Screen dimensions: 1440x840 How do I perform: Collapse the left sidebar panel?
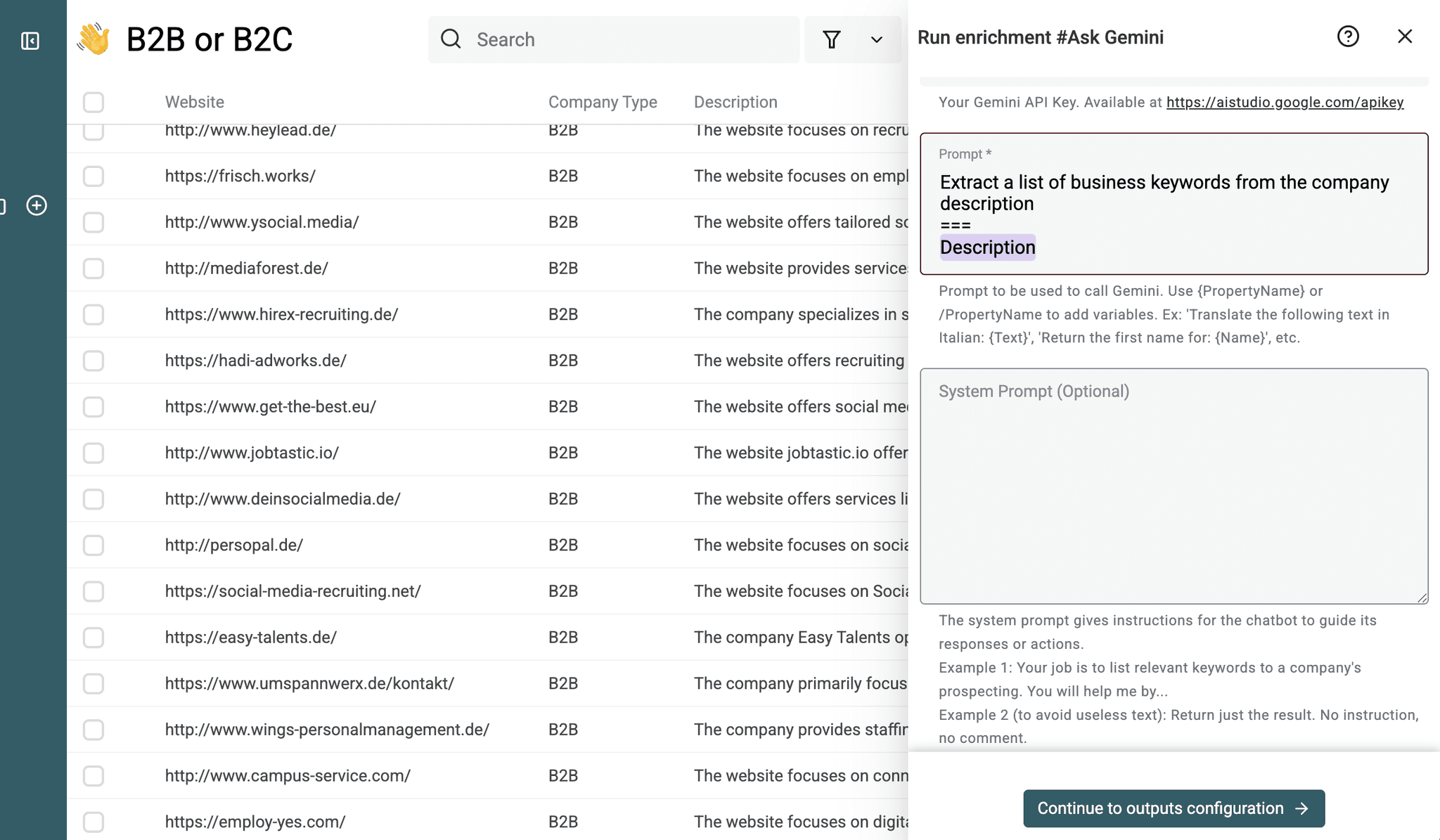click(30, 41)
